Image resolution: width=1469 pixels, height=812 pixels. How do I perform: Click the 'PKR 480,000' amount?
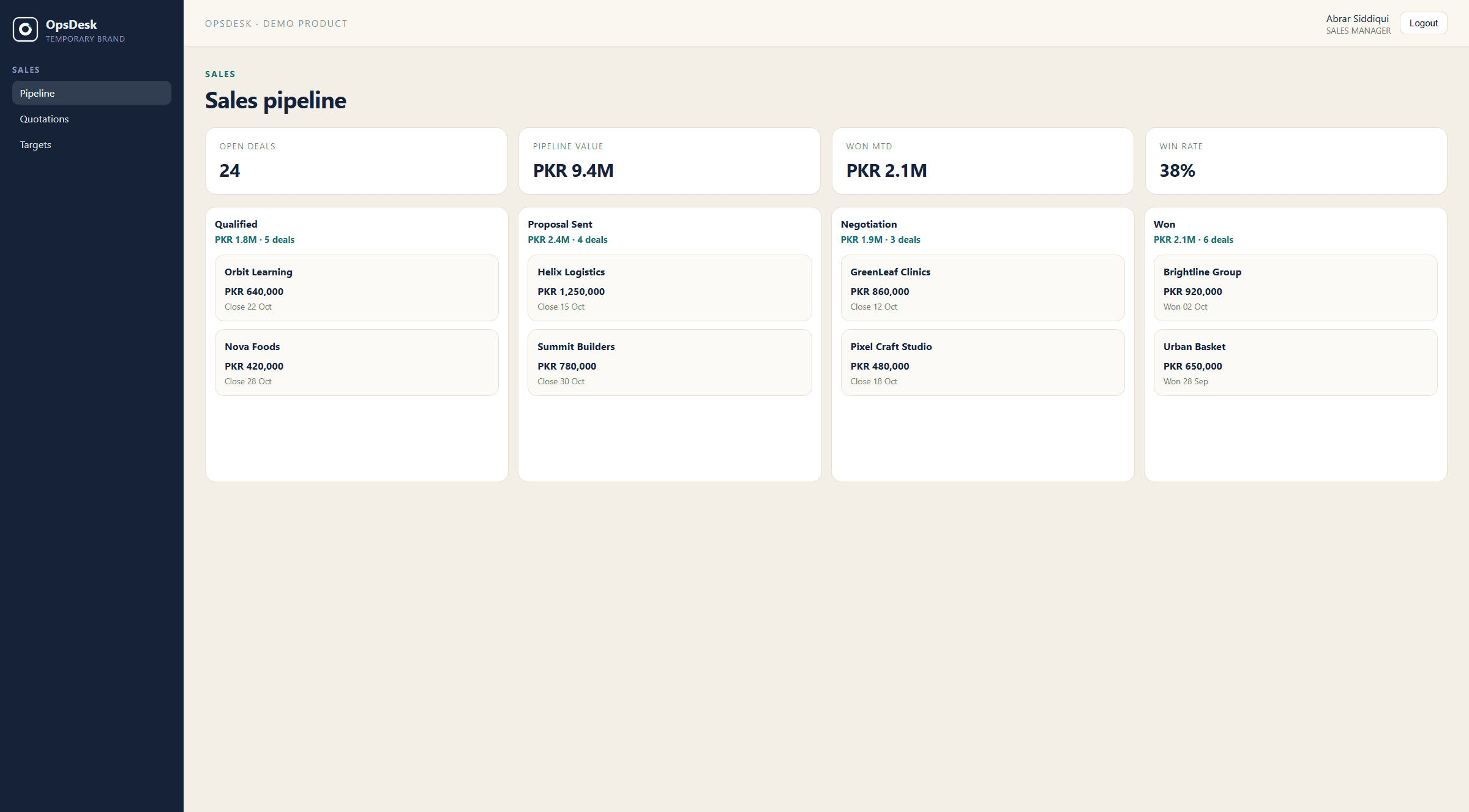pyautogui.click(x=880, y=367)
